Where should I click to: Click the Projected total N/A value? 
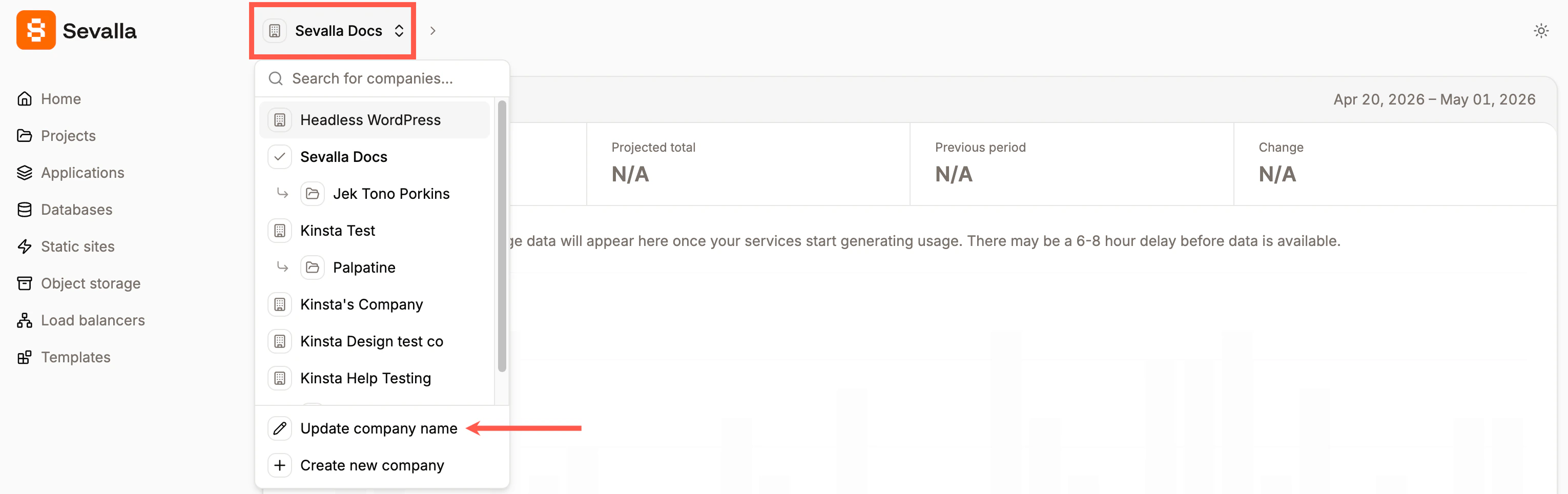point(630,175)
